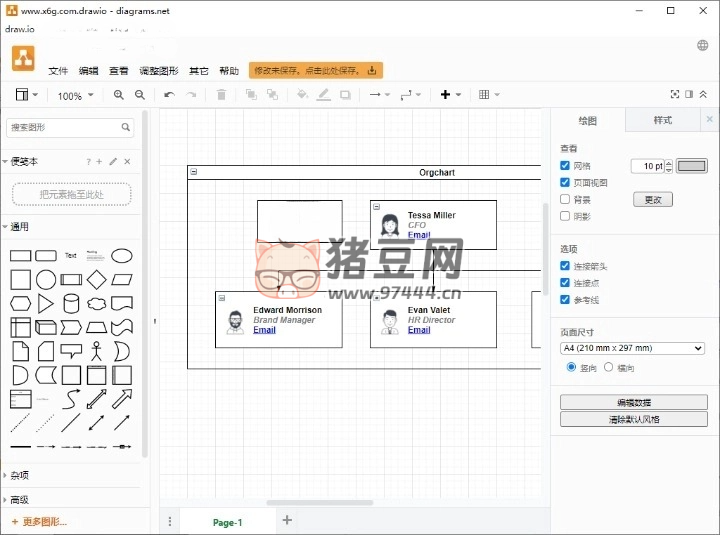Click the 清除默认风格 button
This screenshot has height=535, width=720.
[x=633, y=419]
